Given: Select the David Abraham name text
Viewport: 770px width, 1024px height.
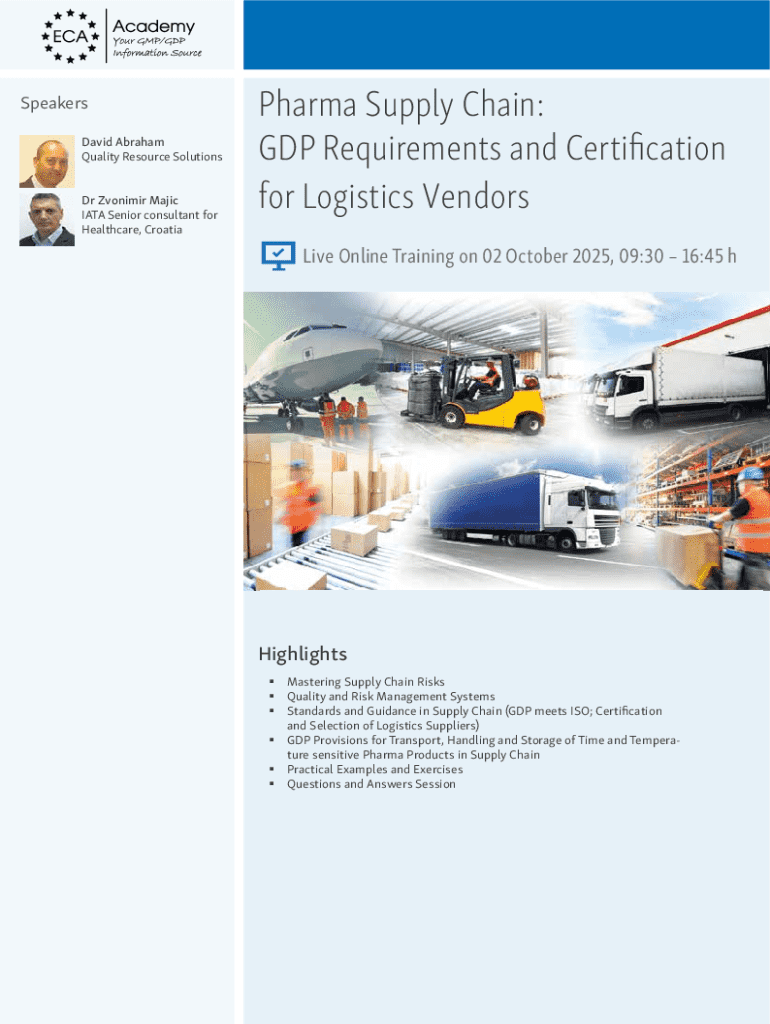Looking at the screenshot, I should [123, 142].
